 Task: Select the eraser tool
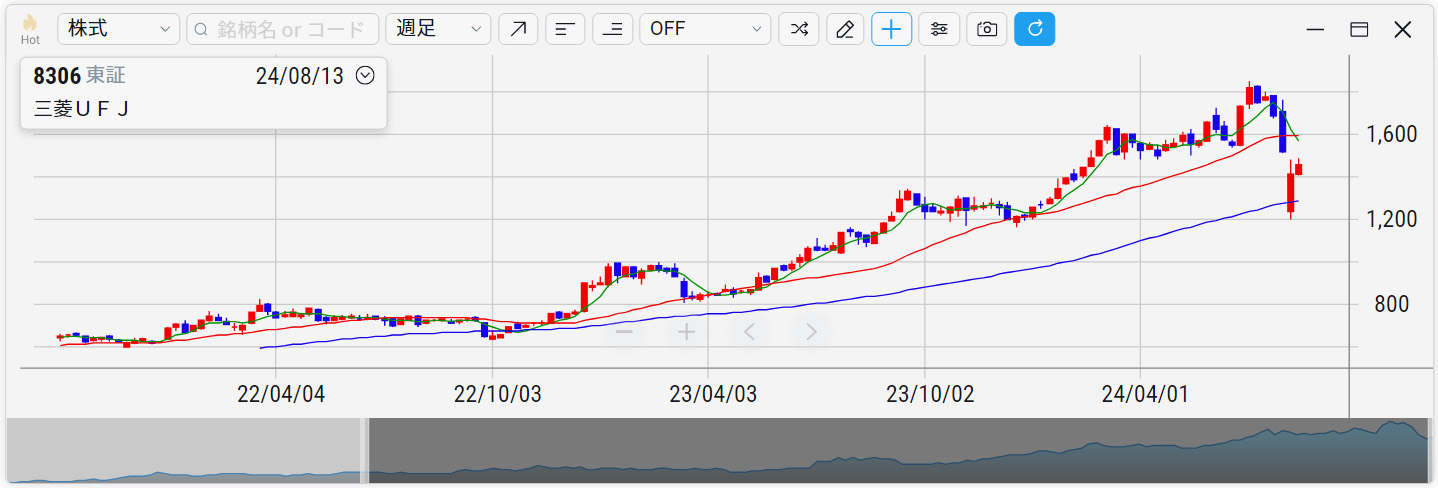[x=845, y=29]
